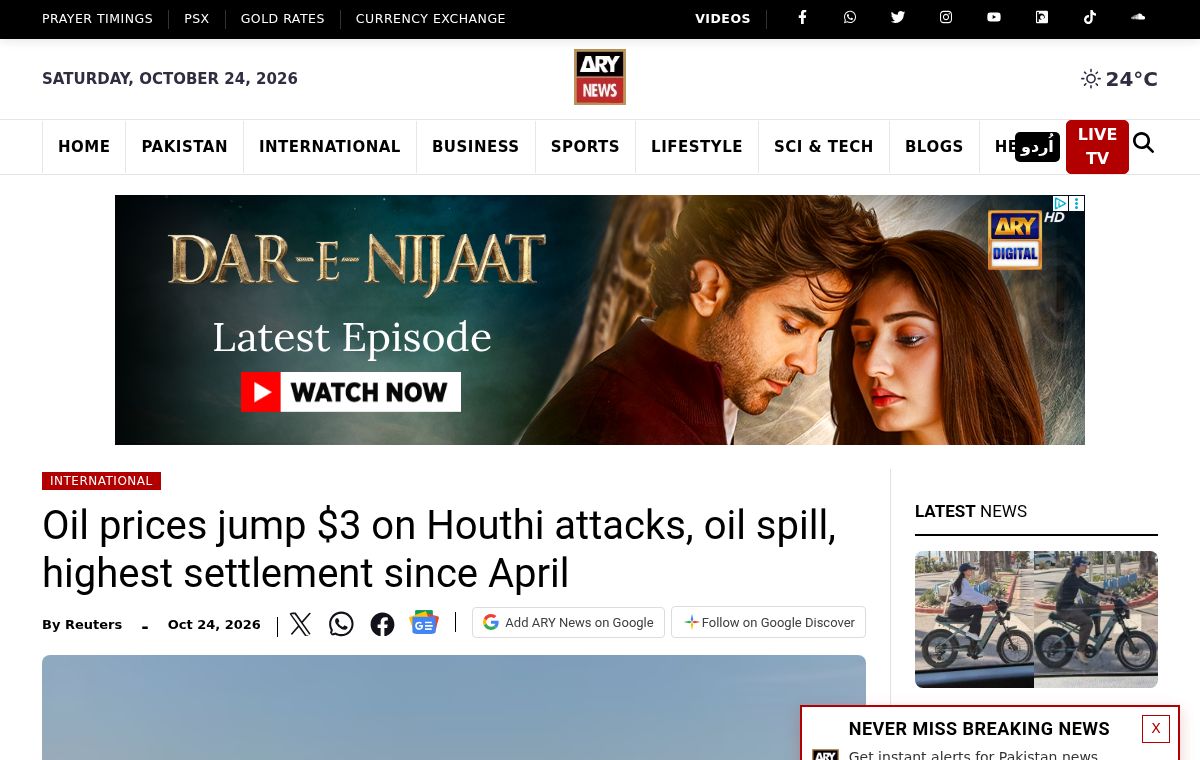The height and width of the screenshot is (760, 1200).
Task: Share article on X icon
Action: click(301, 624)
